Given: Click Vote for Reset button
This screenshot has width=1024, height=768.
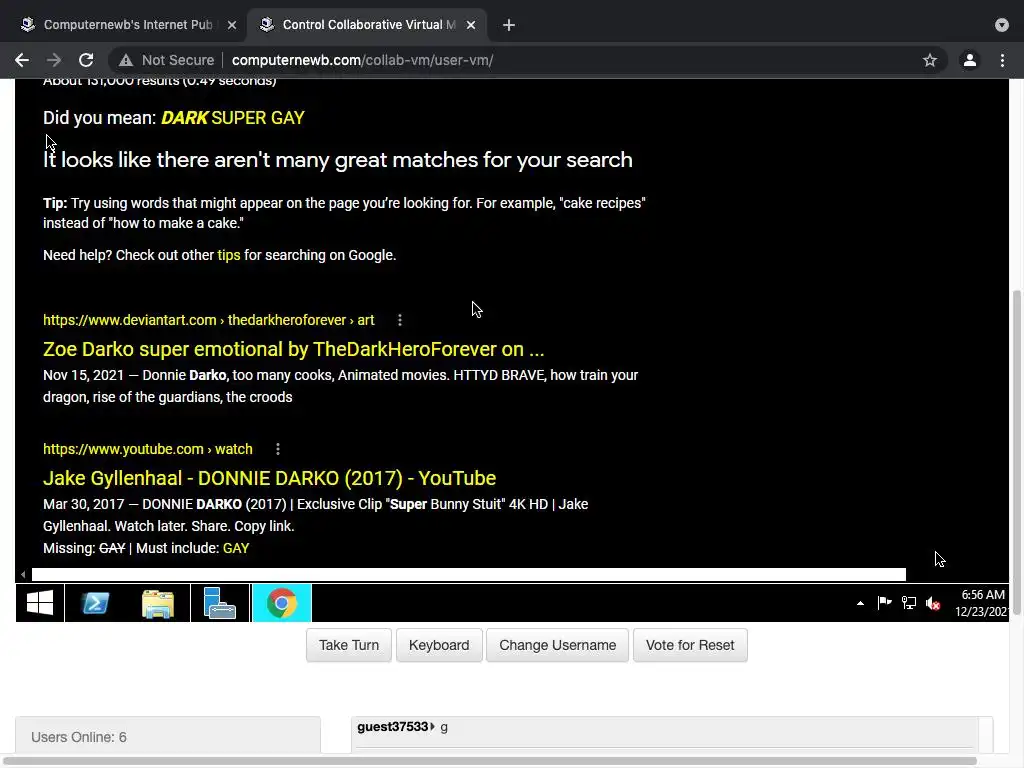Looking at the screenshot, I should pyautogui.click(x=690, y=645).
